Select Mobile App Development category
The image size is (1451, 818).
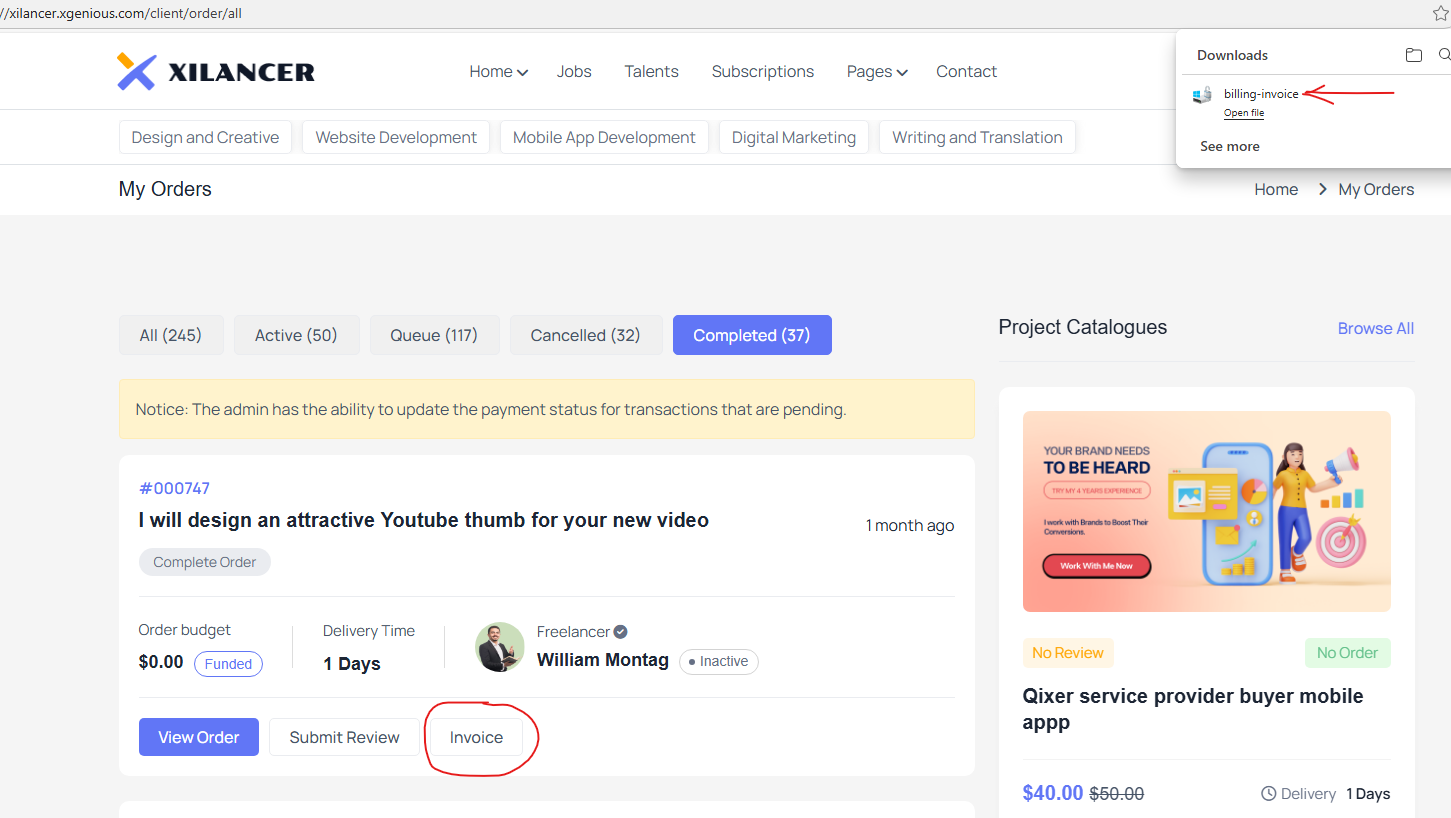tap(604, 137)
